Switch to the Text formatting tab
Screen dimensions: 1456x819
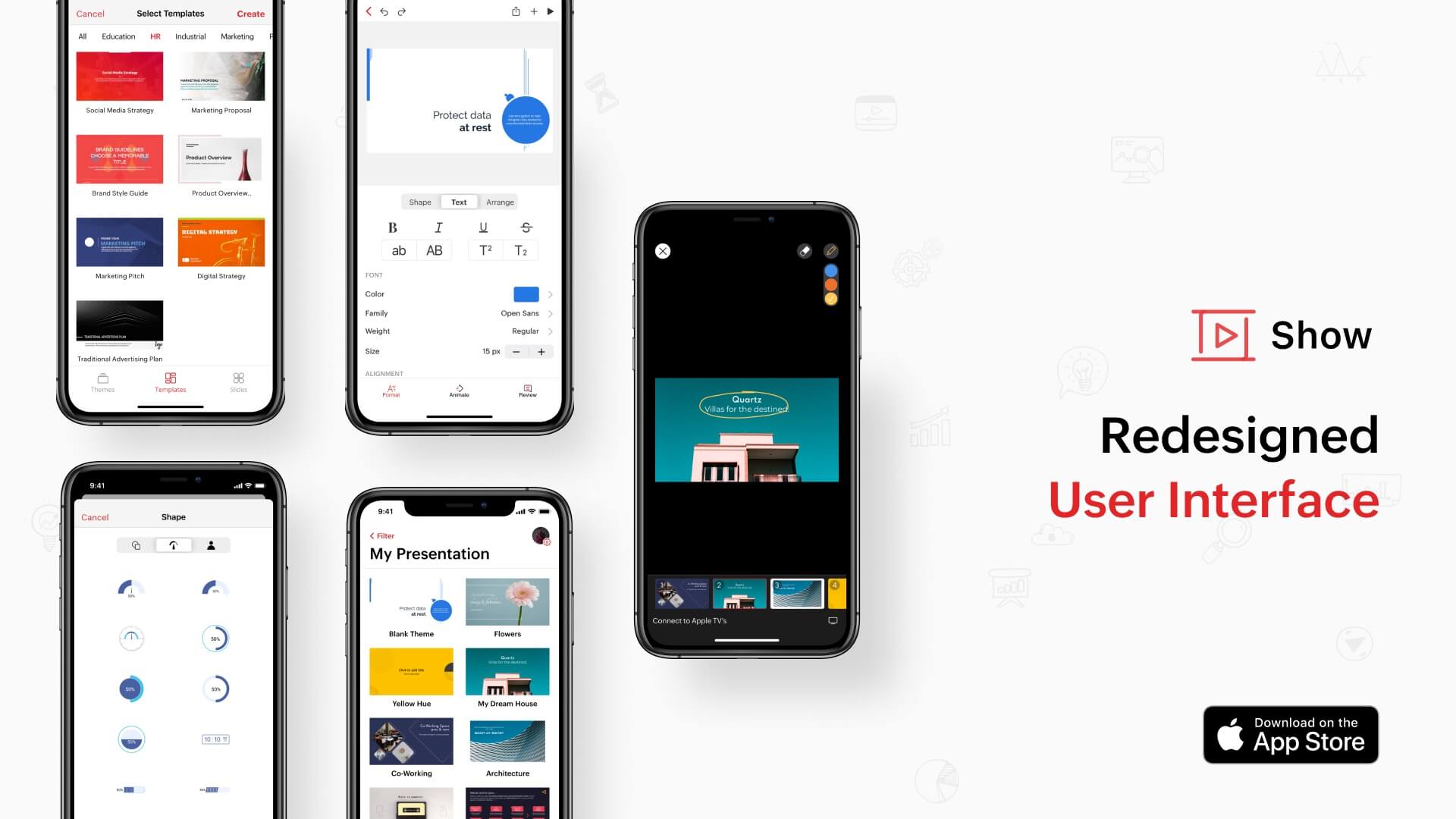tap(458, 201)
